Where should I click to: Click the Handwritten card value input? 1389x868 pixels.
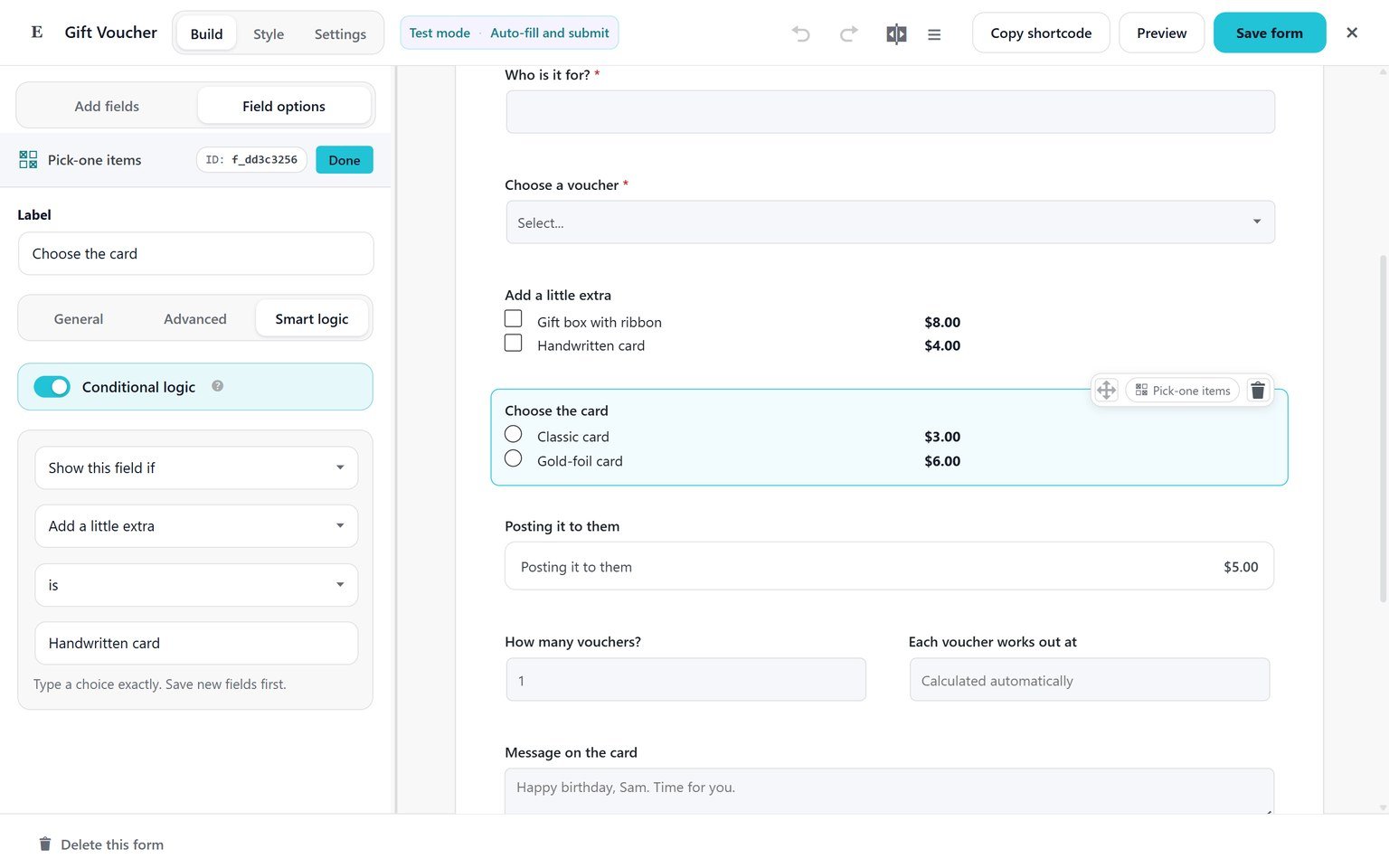(x=196, y=643)
